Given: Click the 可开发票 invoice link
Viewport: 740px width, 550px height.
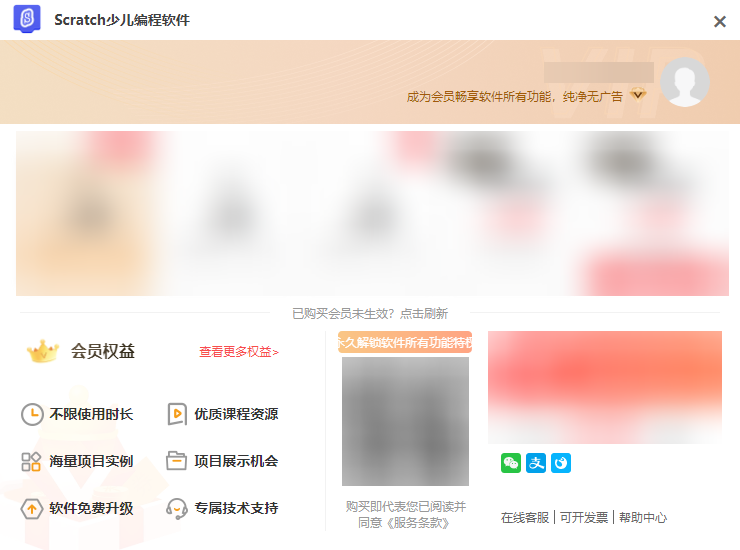Looking at the screenshot, I should pos(584,518).
